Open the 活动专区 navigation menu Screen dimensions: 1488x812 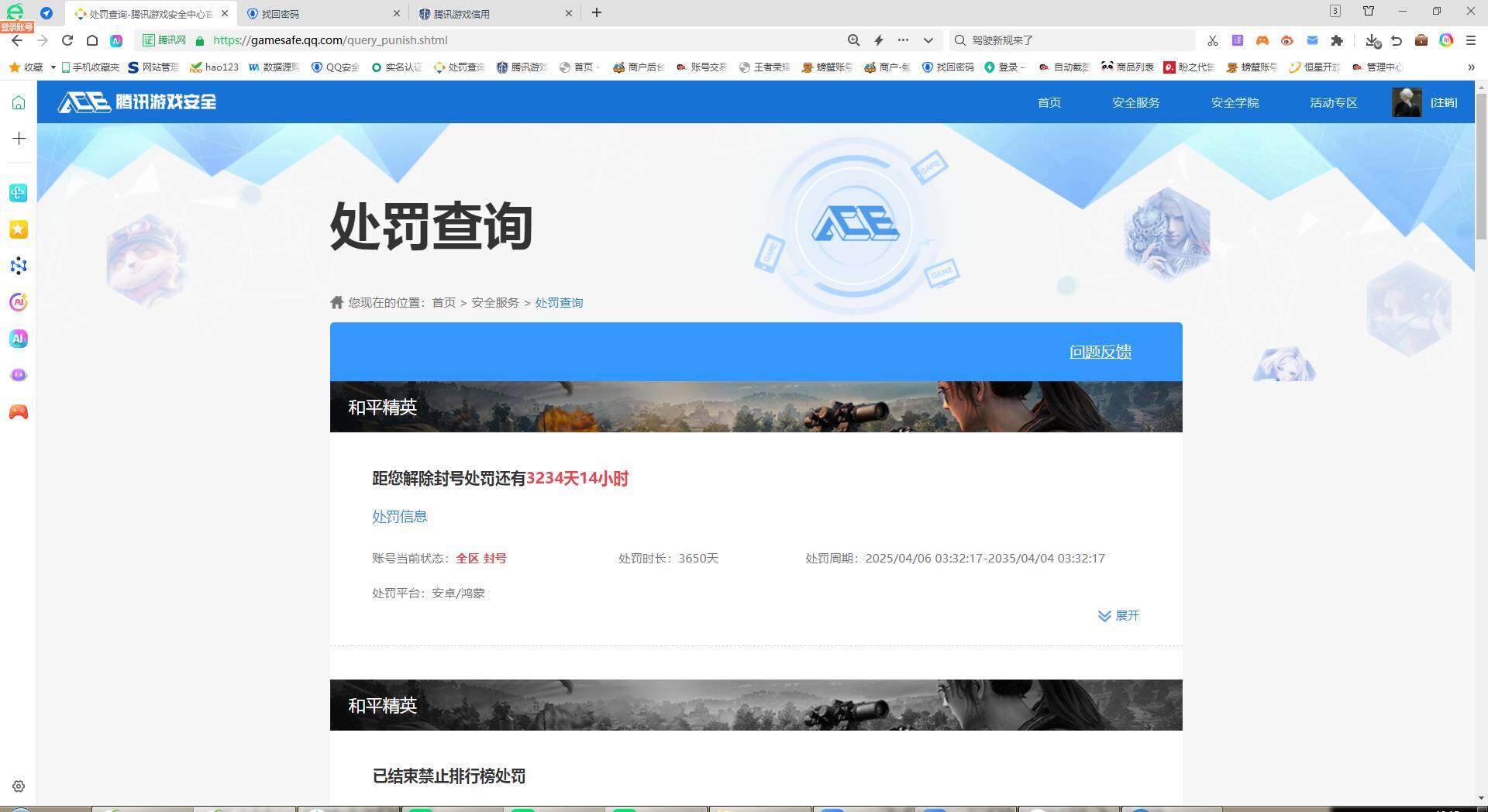coord(1334,102)
